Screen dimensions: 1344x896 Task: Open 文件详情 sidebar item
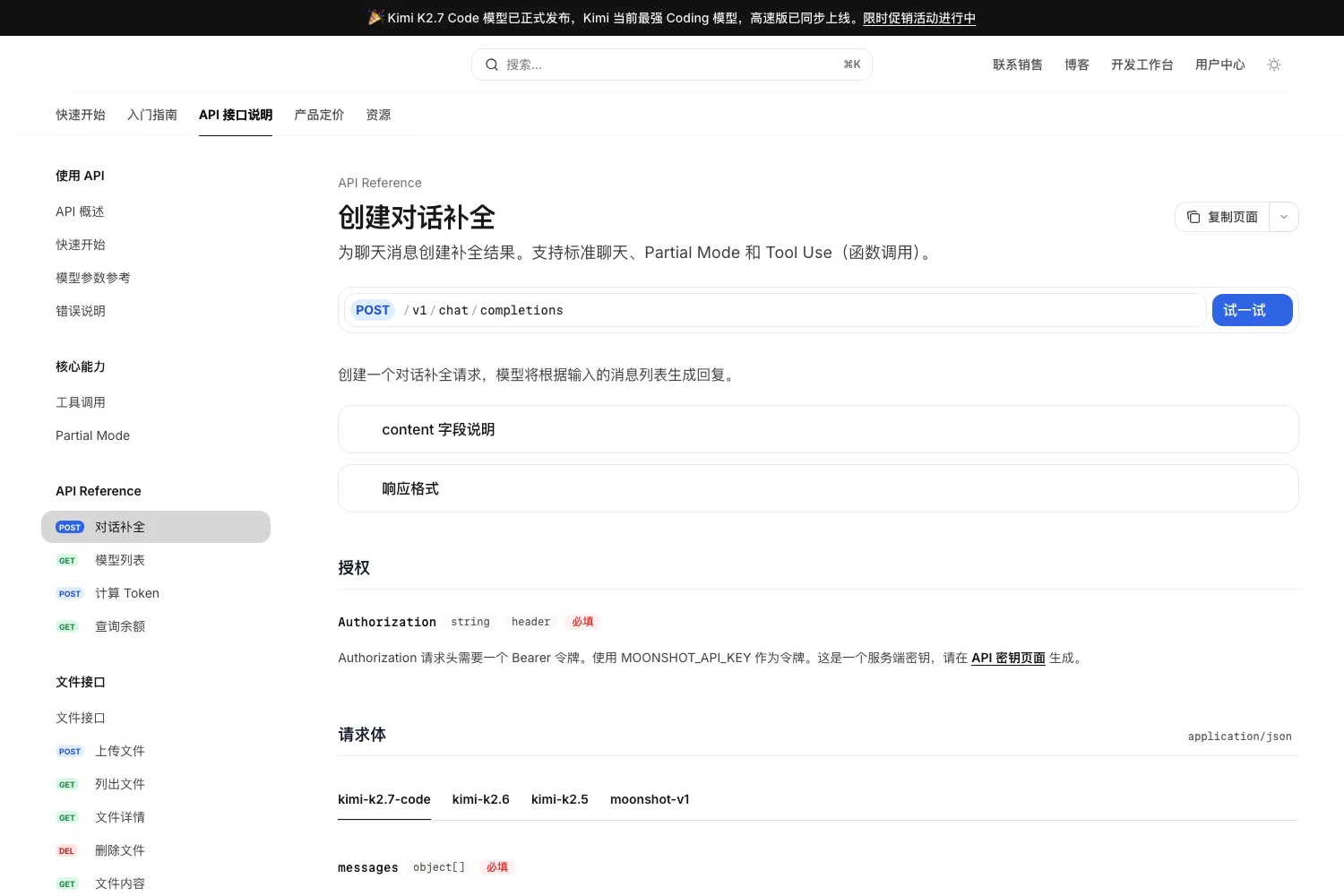(x=156, y=817)
